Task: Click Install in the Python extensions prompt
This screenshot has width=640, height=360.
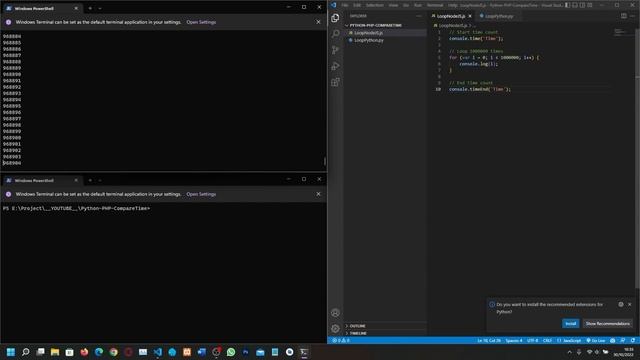Action: tap(571, 324)
